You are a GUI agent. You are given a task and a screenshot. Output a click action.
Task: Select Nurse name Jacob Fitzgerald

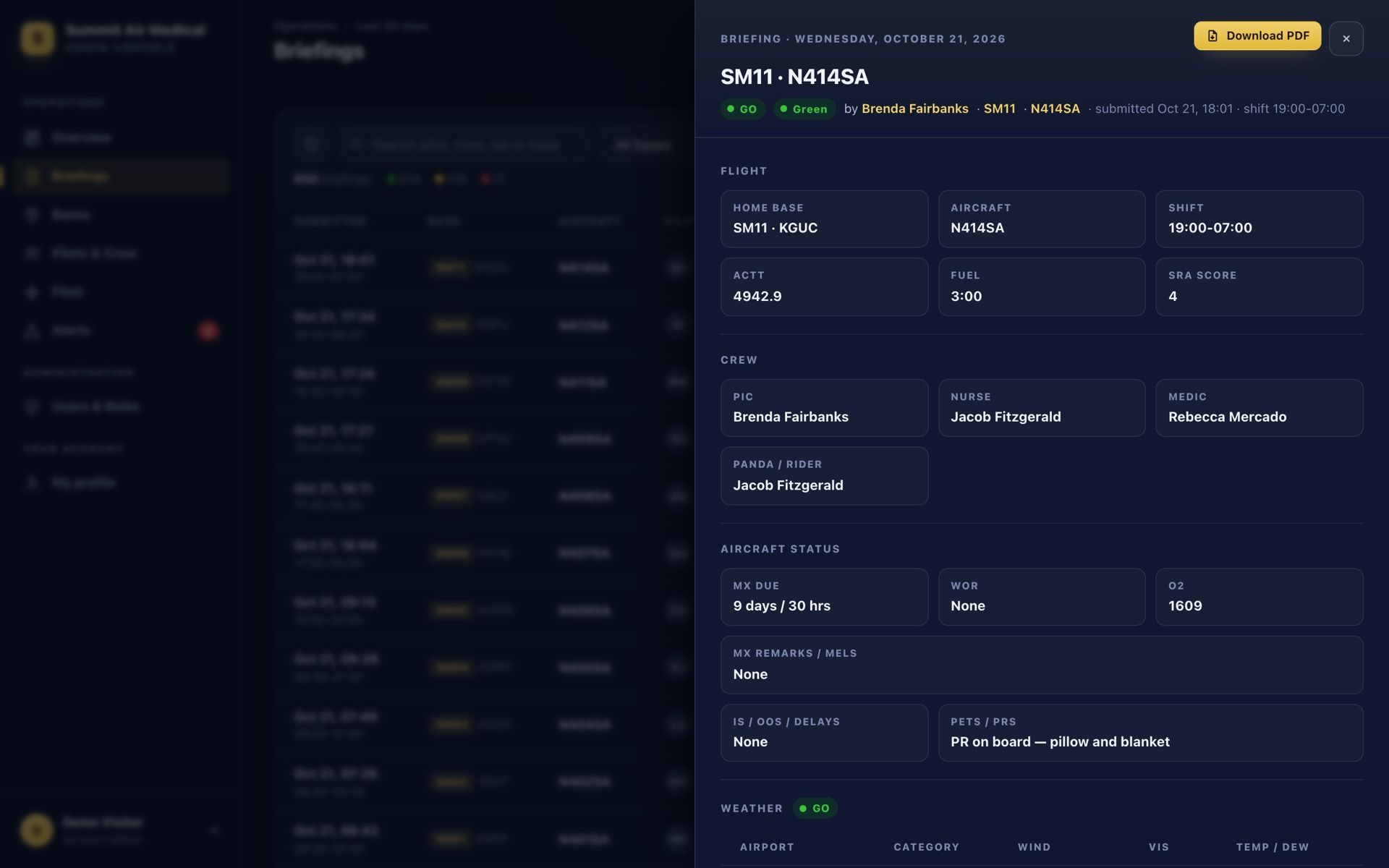(x=1005, y=417)
